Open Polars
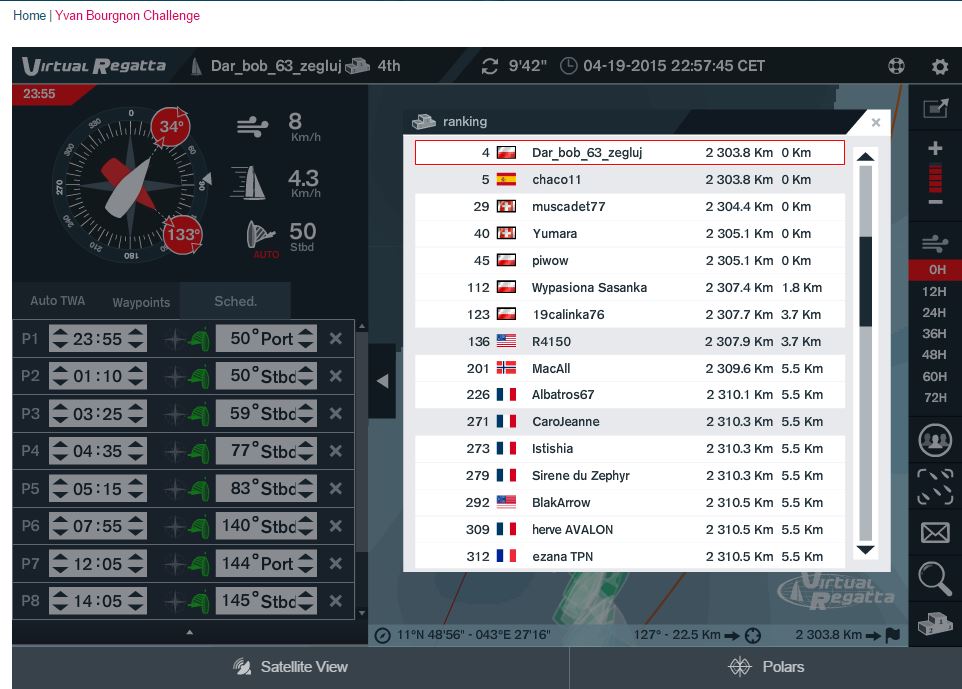This screenshot has height=689, width=962. [766, 667]
